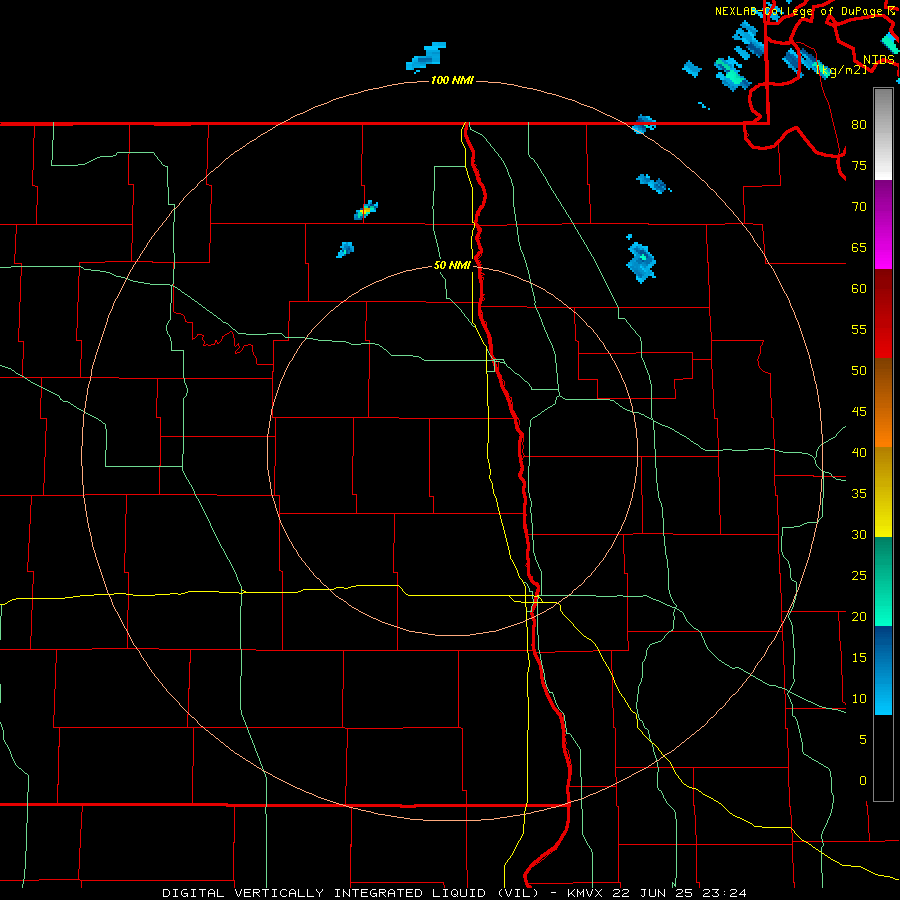Click the green segment of the color bar
This screenshot has width=900, height=900.
pos(883,581)
